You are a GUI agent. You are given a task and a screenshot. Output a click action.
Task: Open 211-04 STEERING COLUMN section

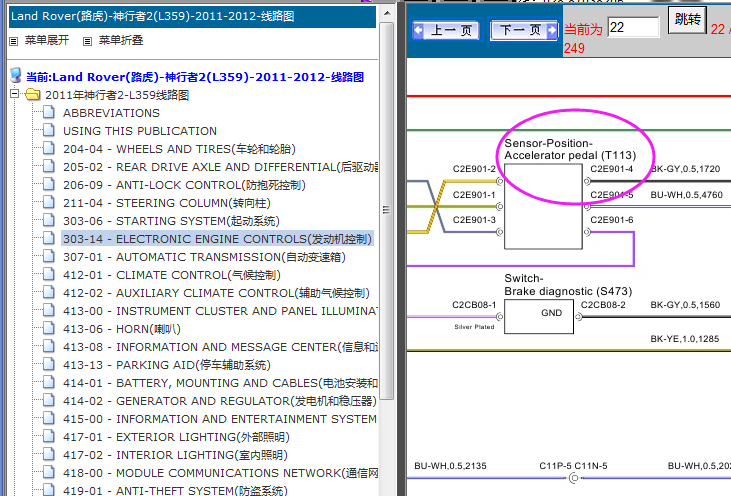point(167,203)
